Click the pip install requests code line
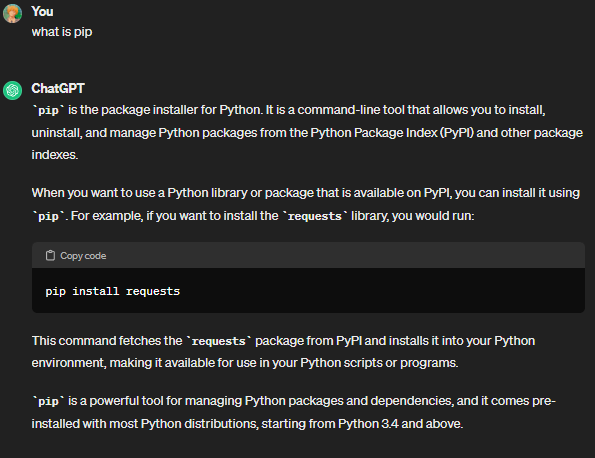Viewport: 595px width, 458px height. tap(113, 291)
